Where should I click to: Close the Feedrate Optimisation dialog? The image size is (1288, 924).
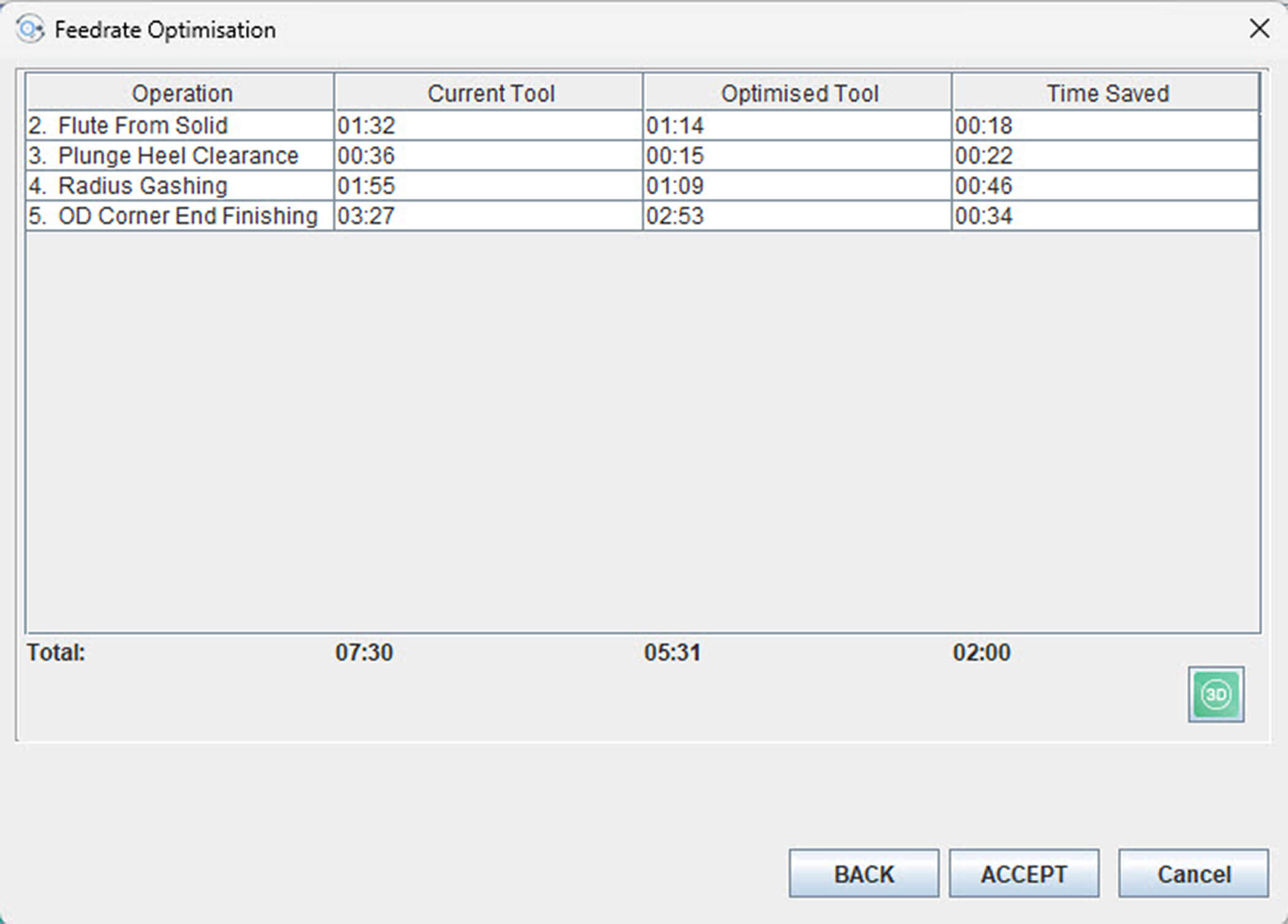(1259, 28)
